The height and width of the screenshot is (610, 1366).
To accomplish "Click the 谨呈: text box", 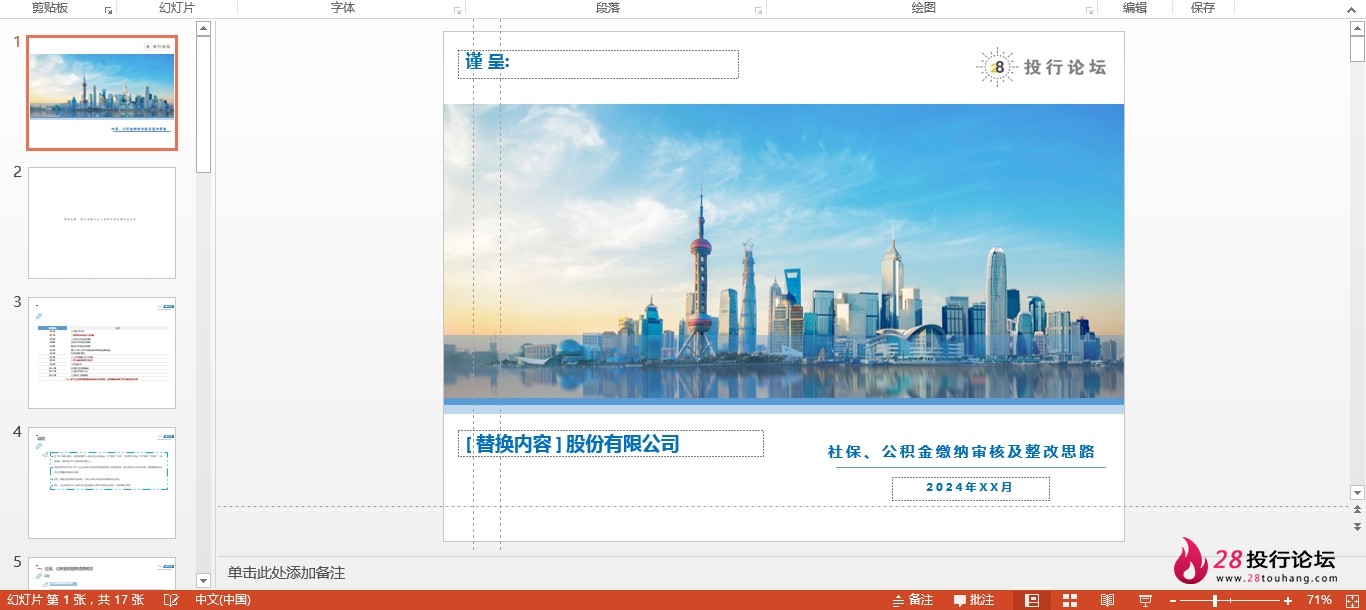I will [598, 64].
